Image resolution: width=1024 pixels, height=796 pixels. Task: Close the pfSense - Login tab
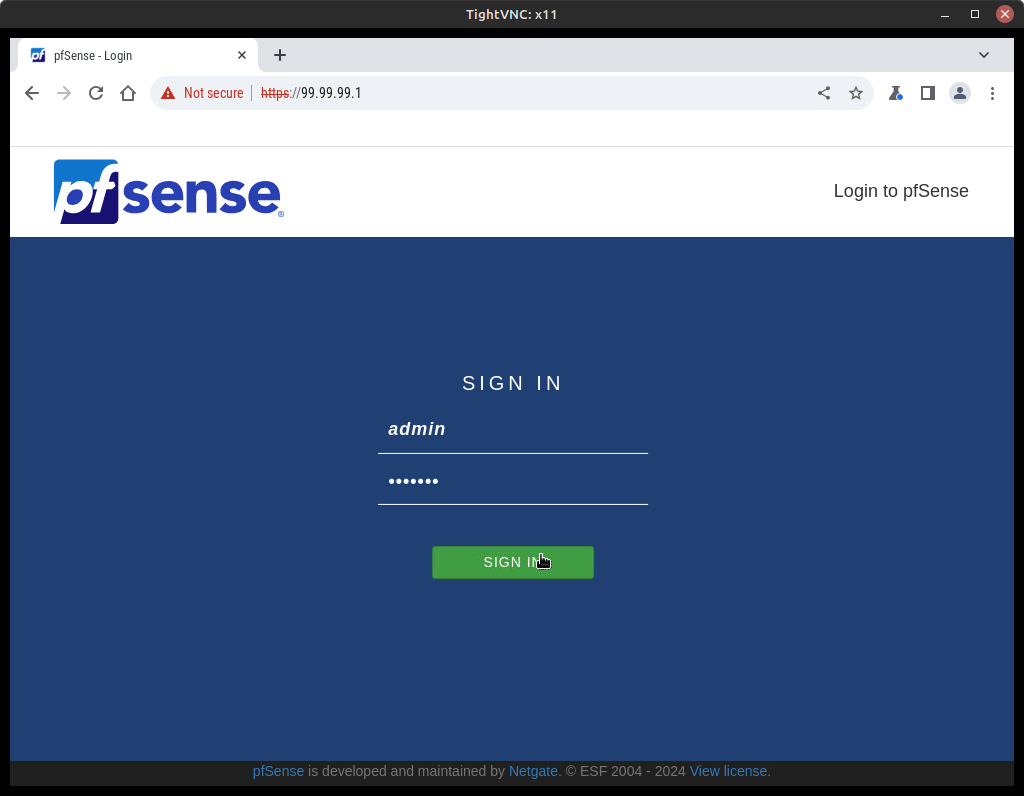pos(242,56)
